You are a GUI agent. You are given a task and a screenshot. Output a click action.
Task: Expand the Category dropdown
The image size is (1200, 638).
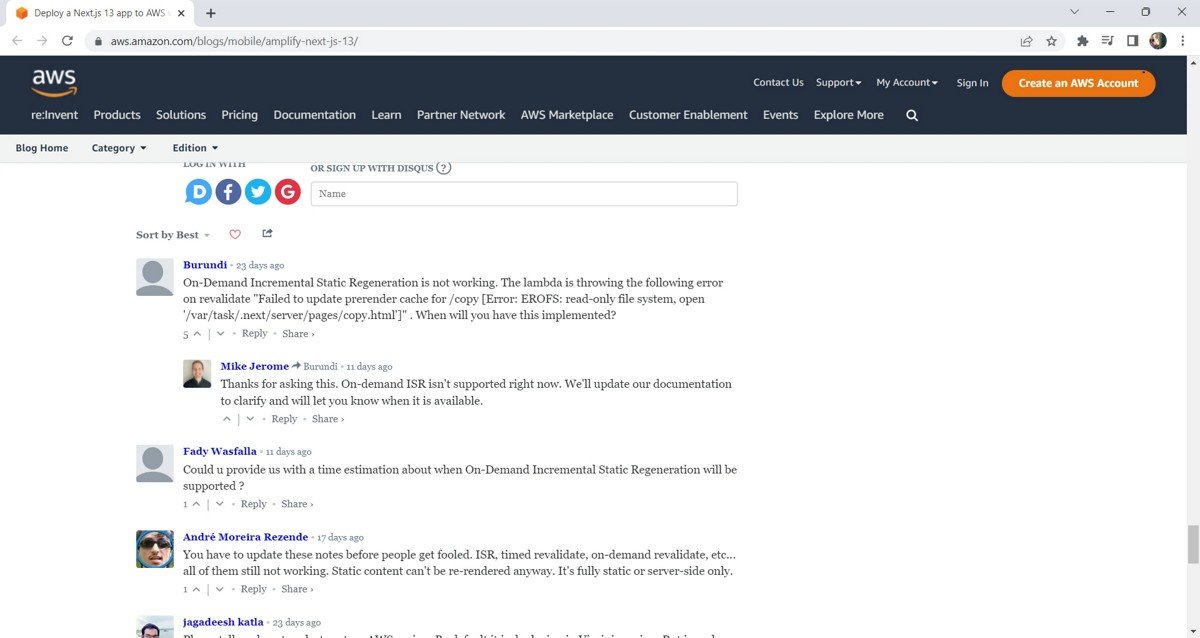click(119, 148)
